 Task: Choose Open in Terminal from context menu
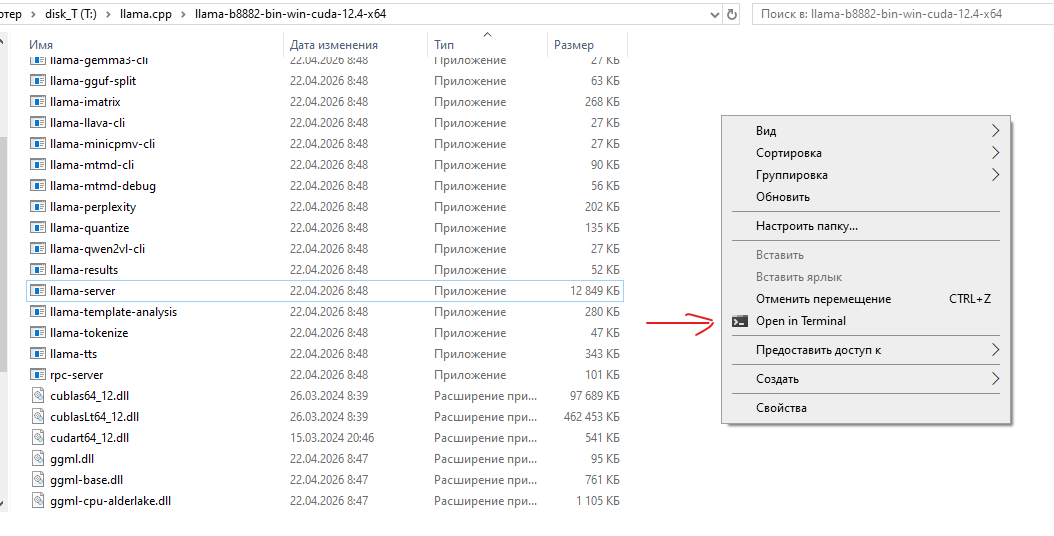tap(801, 321)
